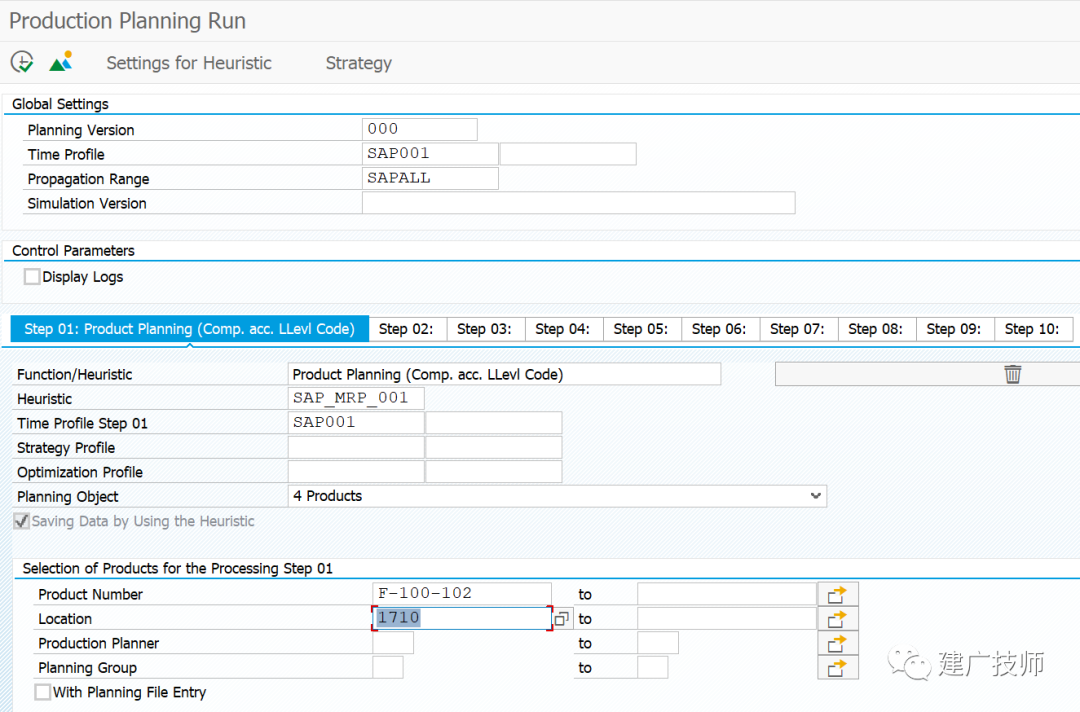Click the Propagation Range SAPALL field
Viewport: 1080px width, 712px height.
click(x=430, y=178)
